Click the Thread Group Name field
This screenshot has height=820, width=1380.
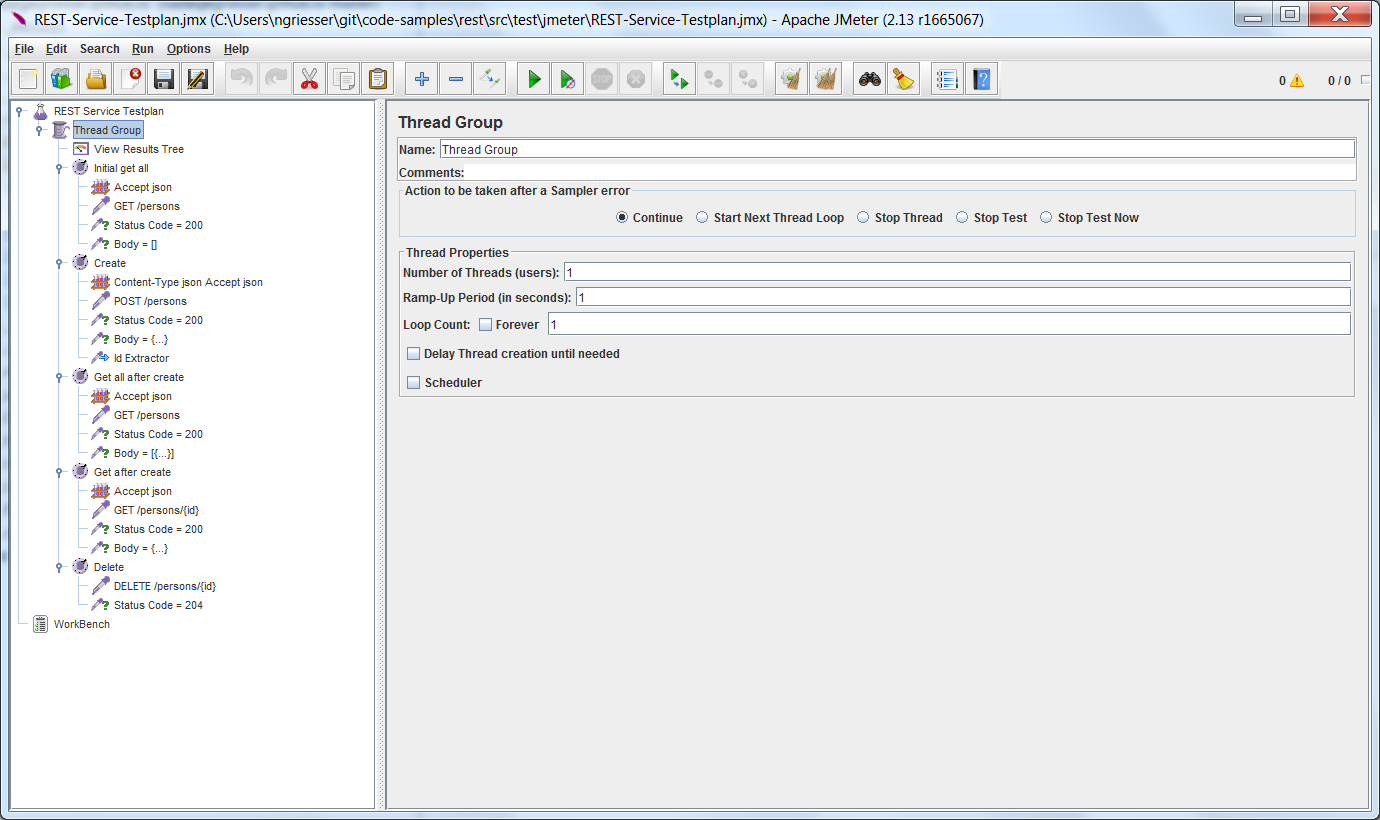pos(897,149)
